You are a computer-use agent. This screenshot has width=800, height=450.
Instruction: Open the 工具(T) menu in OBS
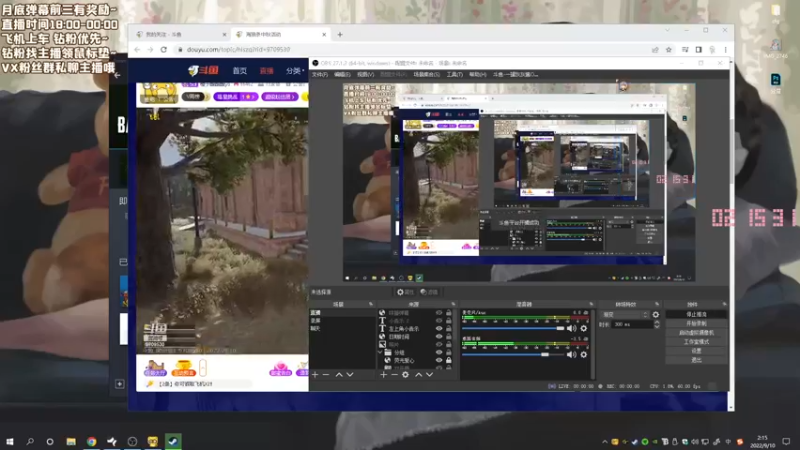coord(454,74)
